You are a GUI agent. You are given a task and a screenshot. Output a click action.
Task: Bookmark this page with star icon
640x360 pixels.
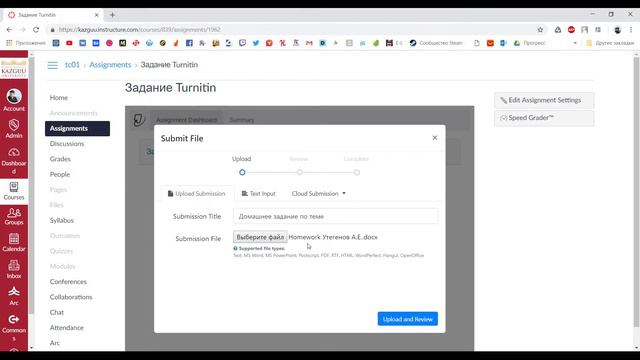point(540,30)
